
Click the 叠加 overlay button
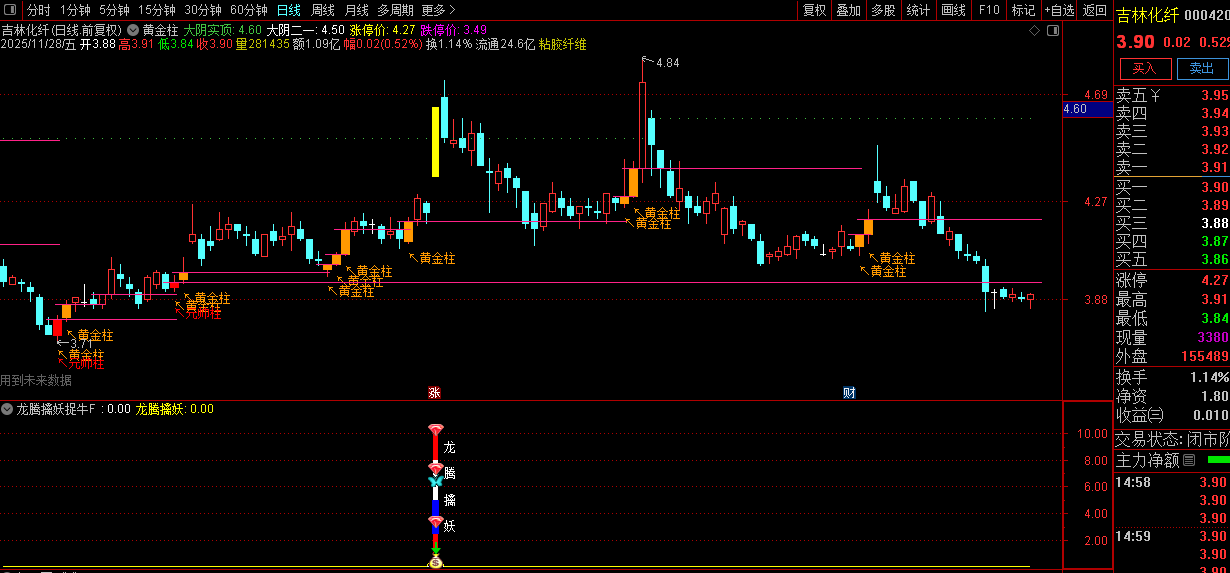coord(848,10)
